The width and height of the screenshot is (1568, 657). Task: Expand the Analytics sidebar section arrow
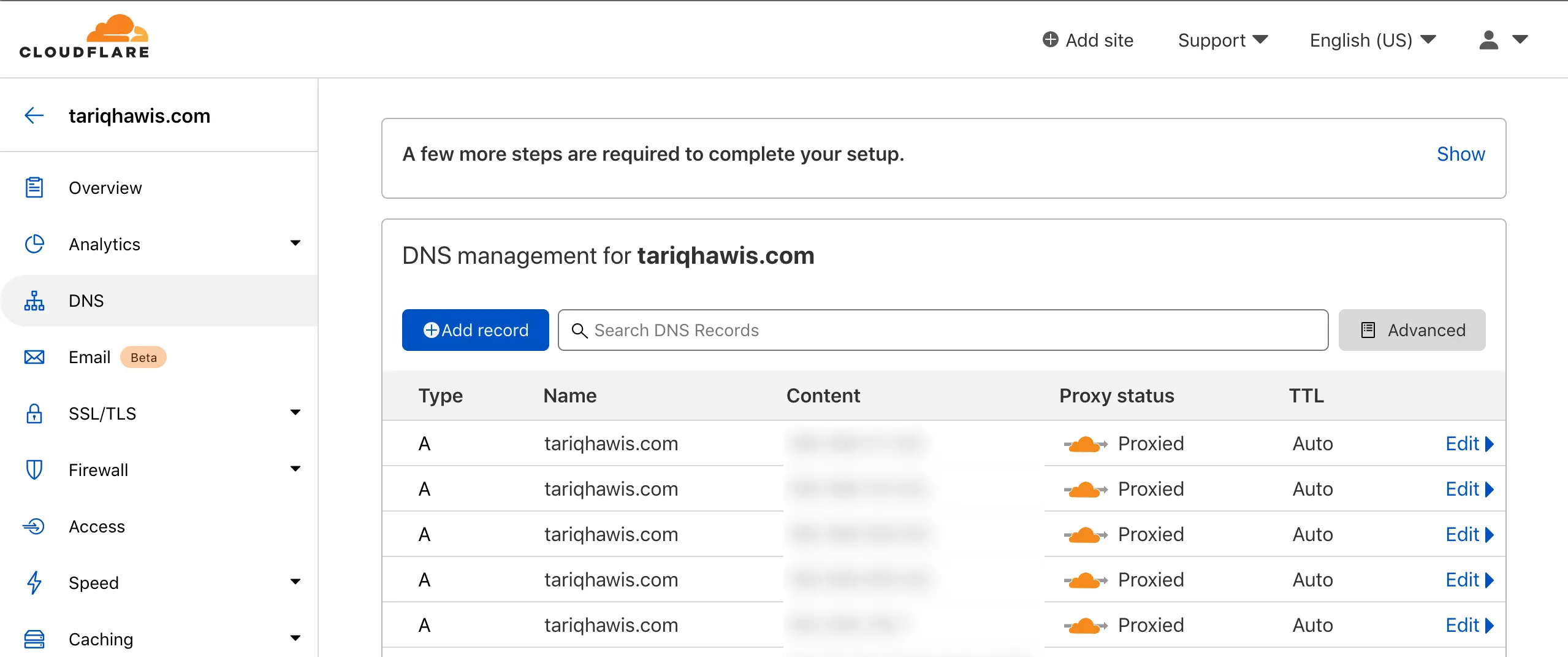tap(295, 243)
